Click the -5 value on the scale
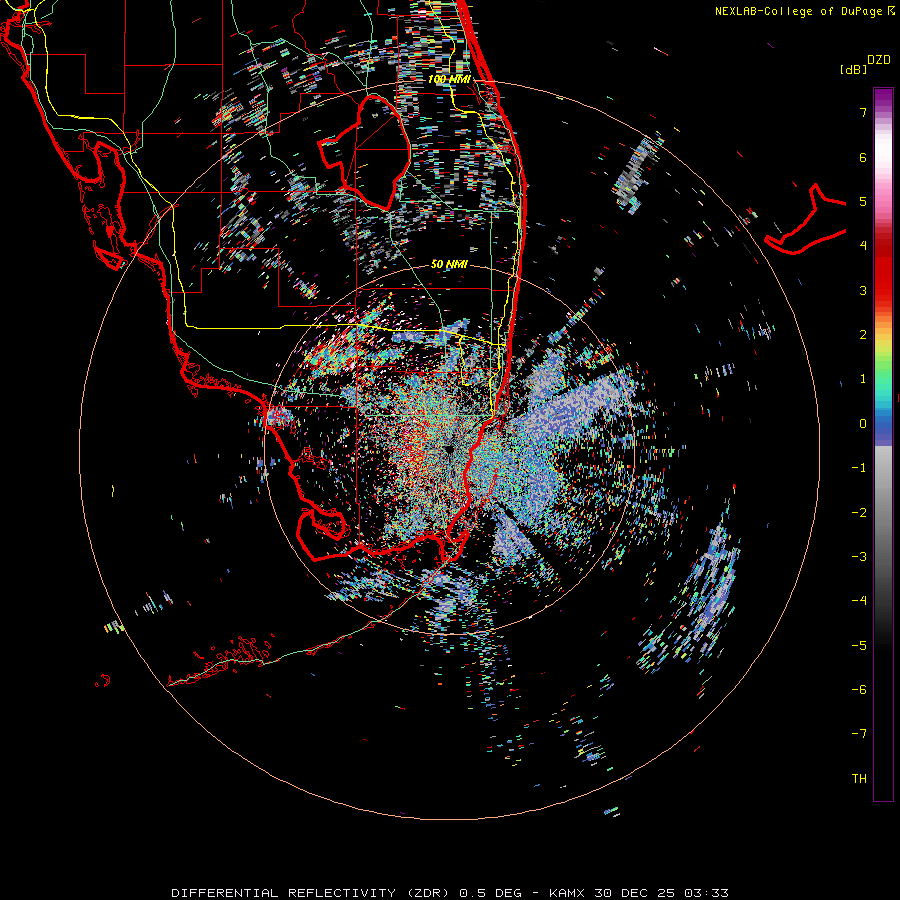Viewport: 900px width, 900px height. (859, 645)
